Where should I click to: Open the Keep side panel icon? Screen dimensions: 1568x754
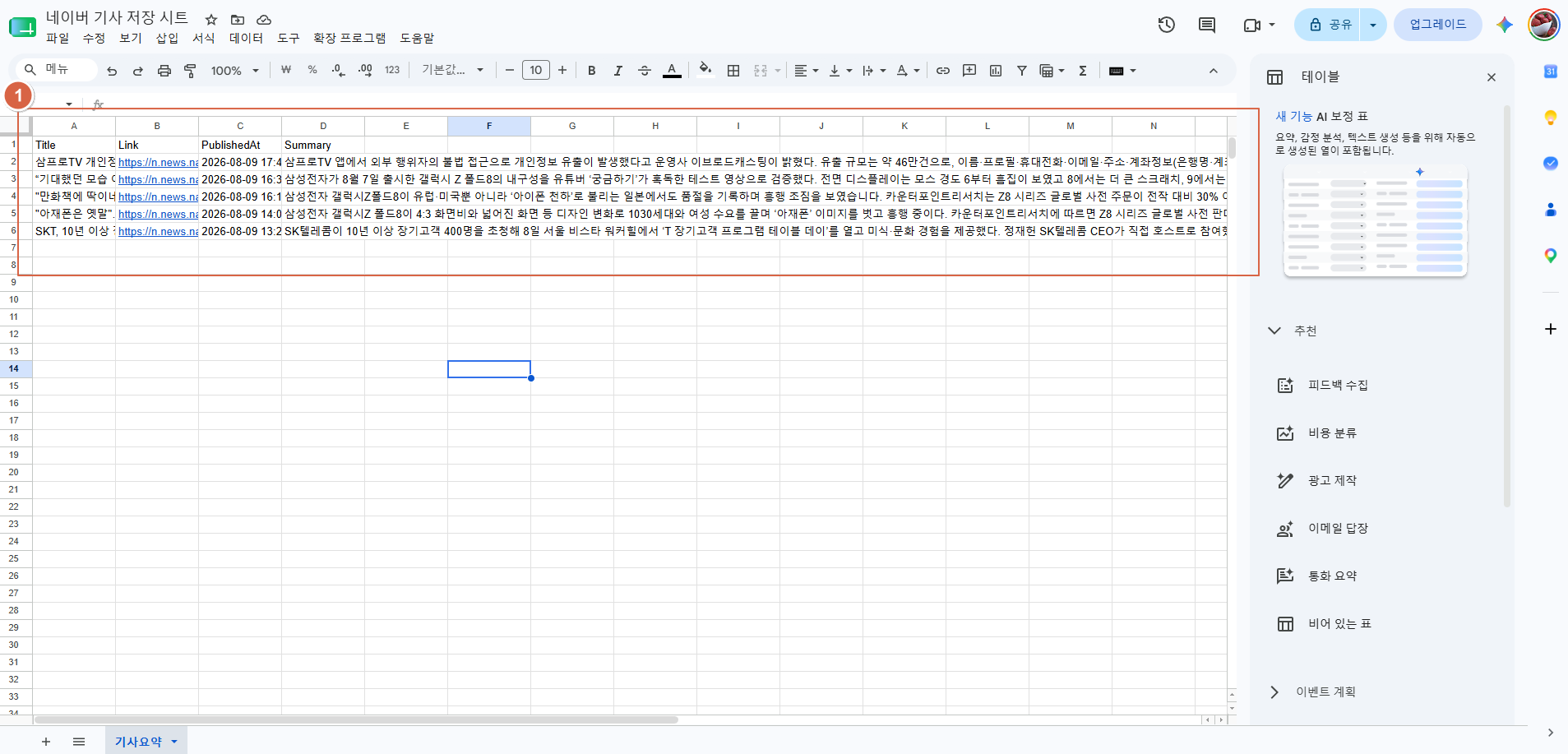pyautogui.click(x=1551, y=118)
